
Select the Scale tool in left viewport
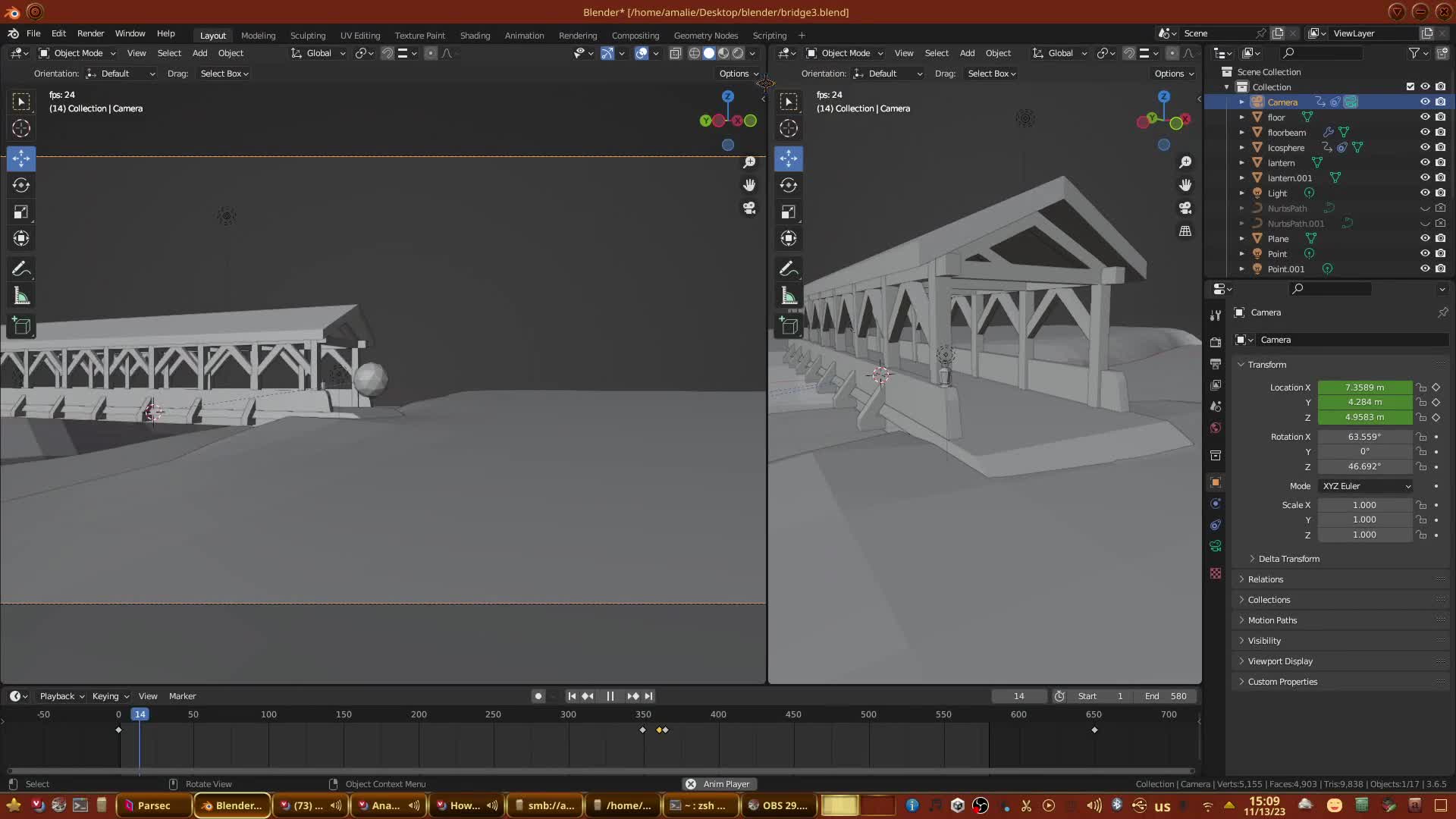(x=21, y=212)
